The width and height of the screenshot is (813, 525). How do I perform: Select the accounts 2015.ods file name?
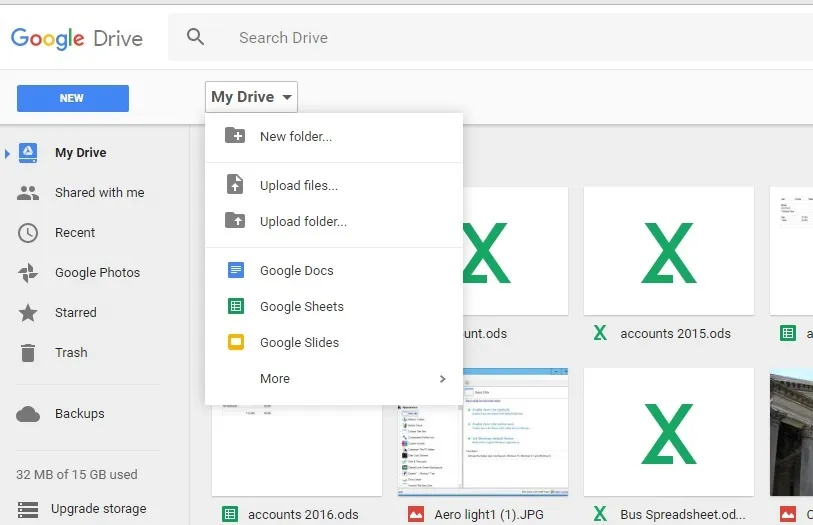[x=676, y=333]
